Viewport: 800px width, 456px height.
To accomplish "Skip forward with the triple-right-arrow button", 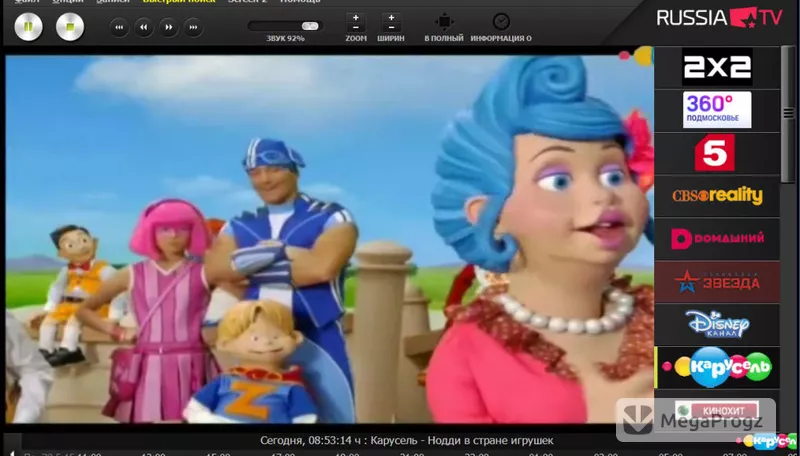I will pos(193,28).
